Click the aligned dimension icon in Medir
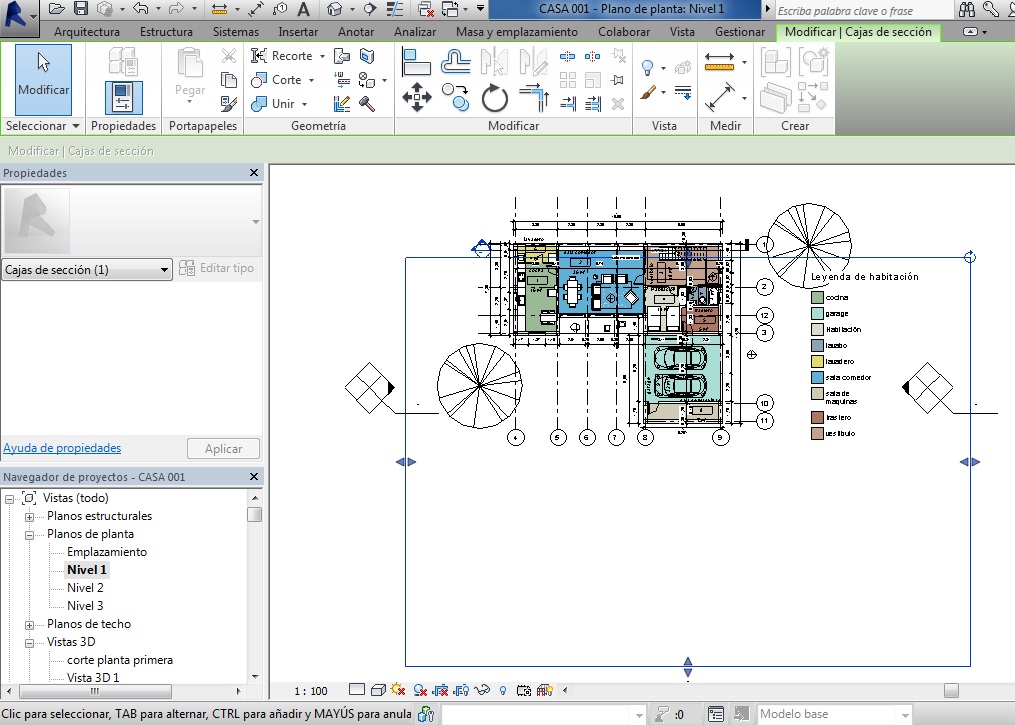 click(719, 97)
